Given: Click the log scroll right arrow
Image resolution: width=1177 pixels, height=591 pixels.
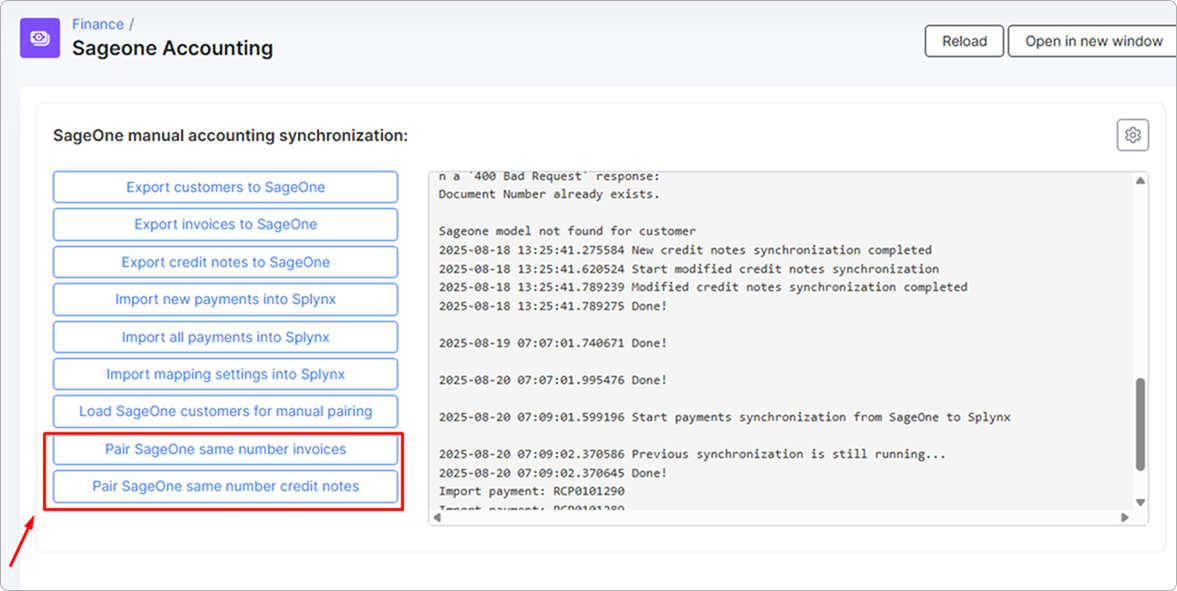Looking at the screenshot, I should coord(1124,517).
